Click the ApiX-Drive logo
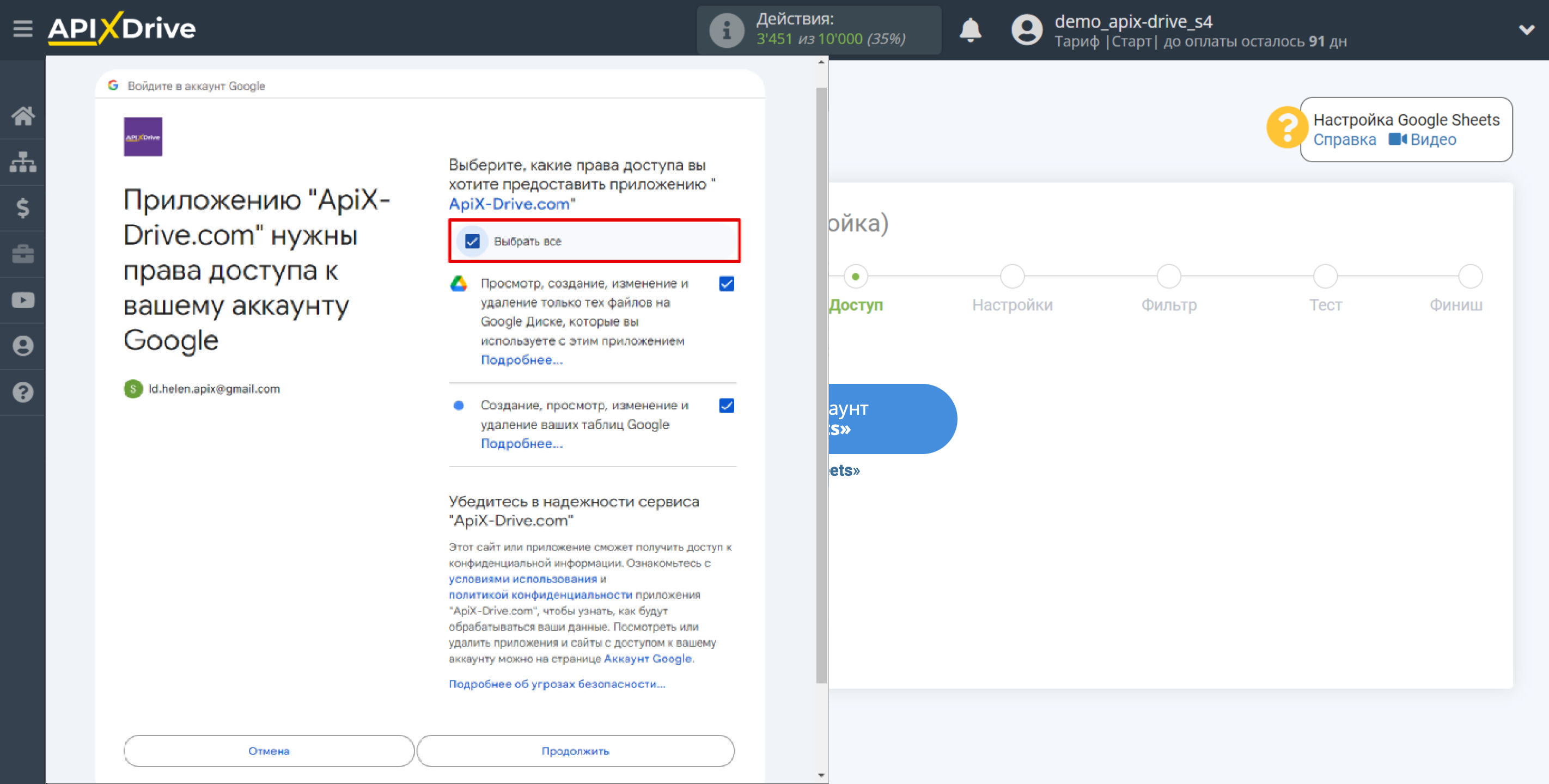 click(121, 28)
